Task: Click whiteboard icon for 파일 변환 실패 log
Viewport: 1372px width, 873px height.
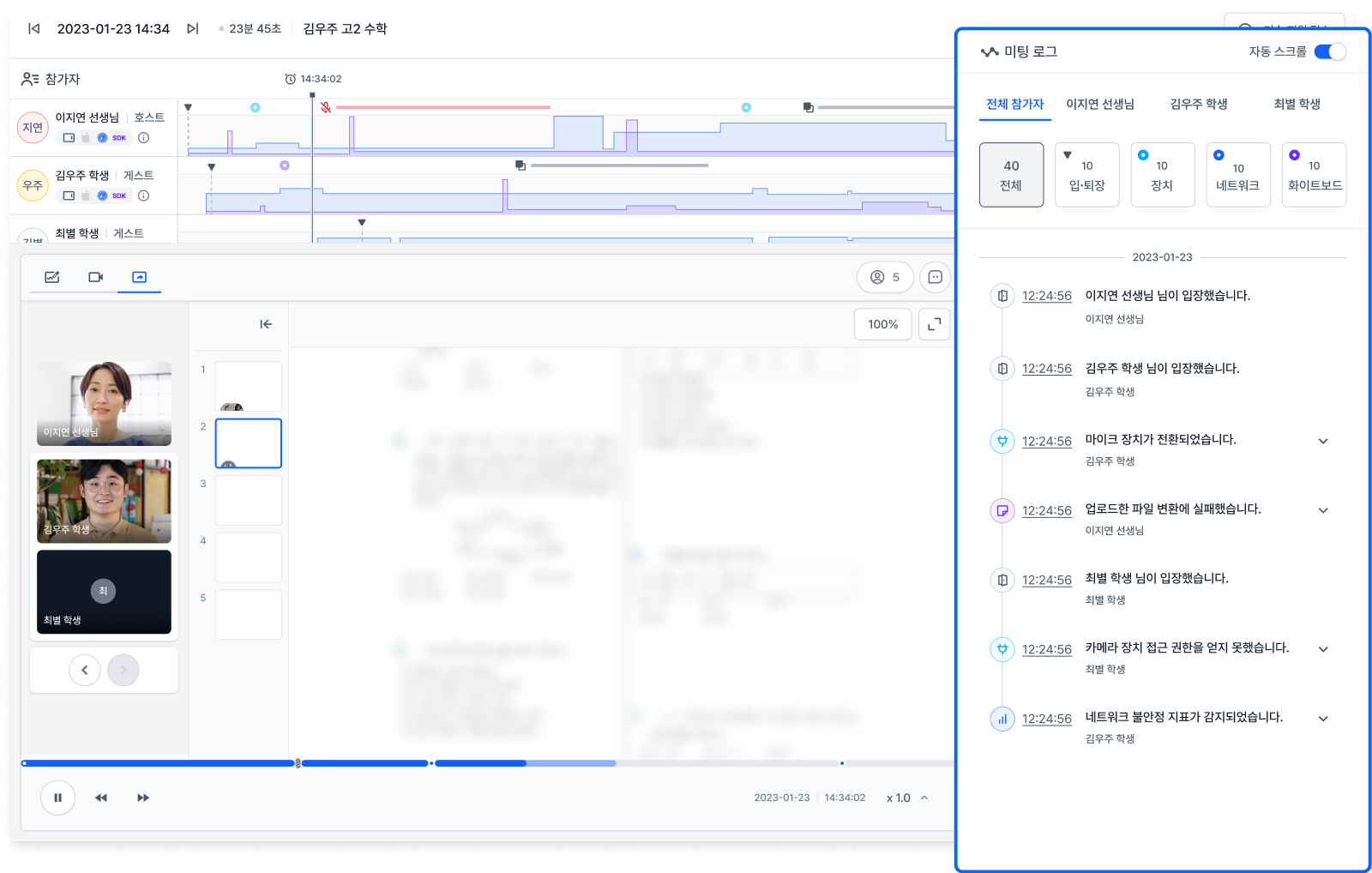Action: click(x=1002, y=510)
